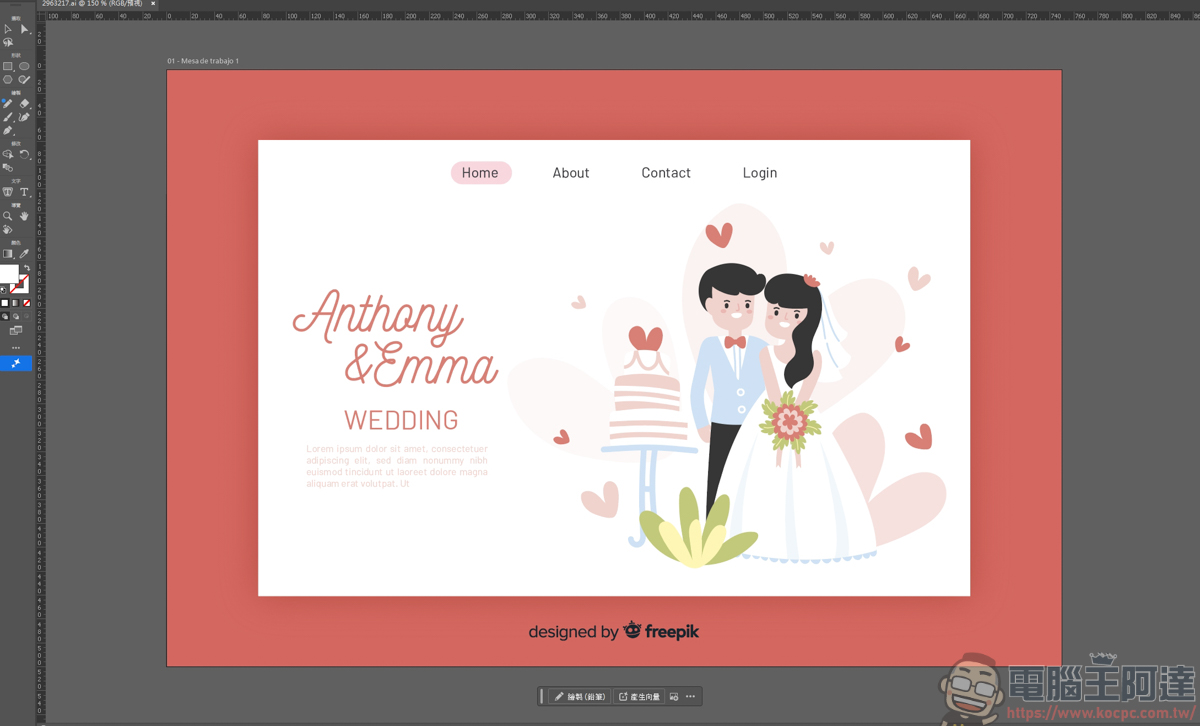The height and width of the screenshot is (726, 1200).
Task: Select the Type tool
Action: pos(24,192)
